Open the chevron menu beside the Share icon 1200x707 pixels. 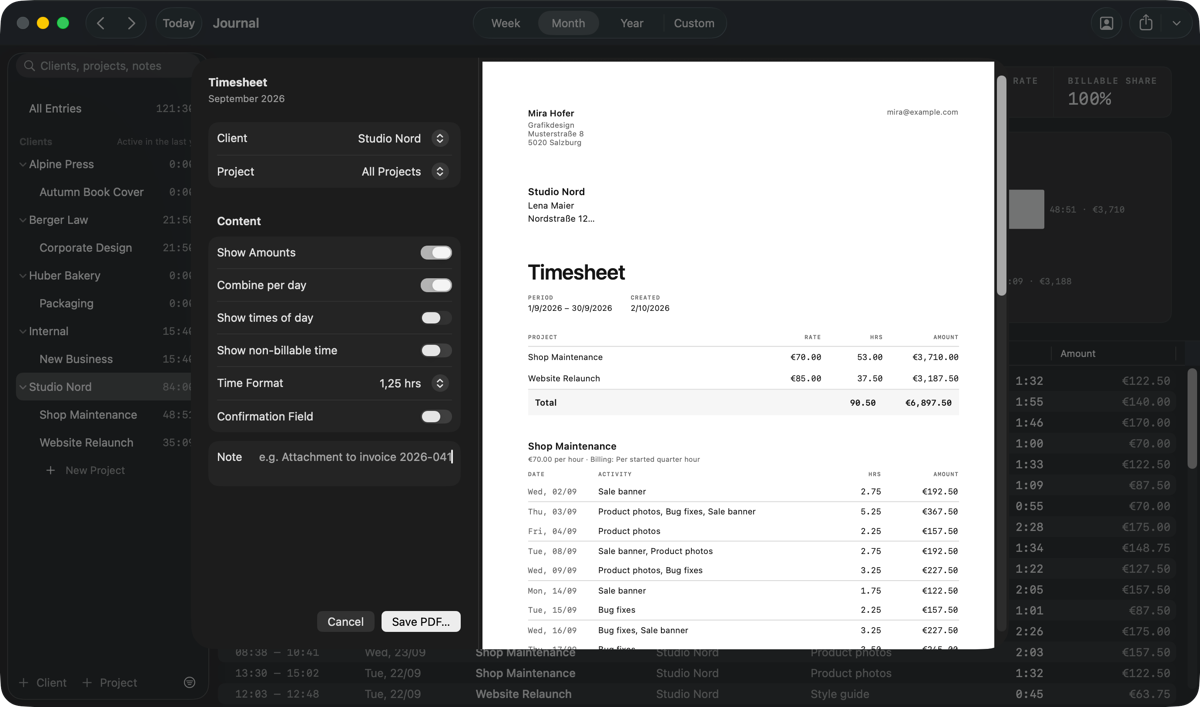click(1176, 23)
